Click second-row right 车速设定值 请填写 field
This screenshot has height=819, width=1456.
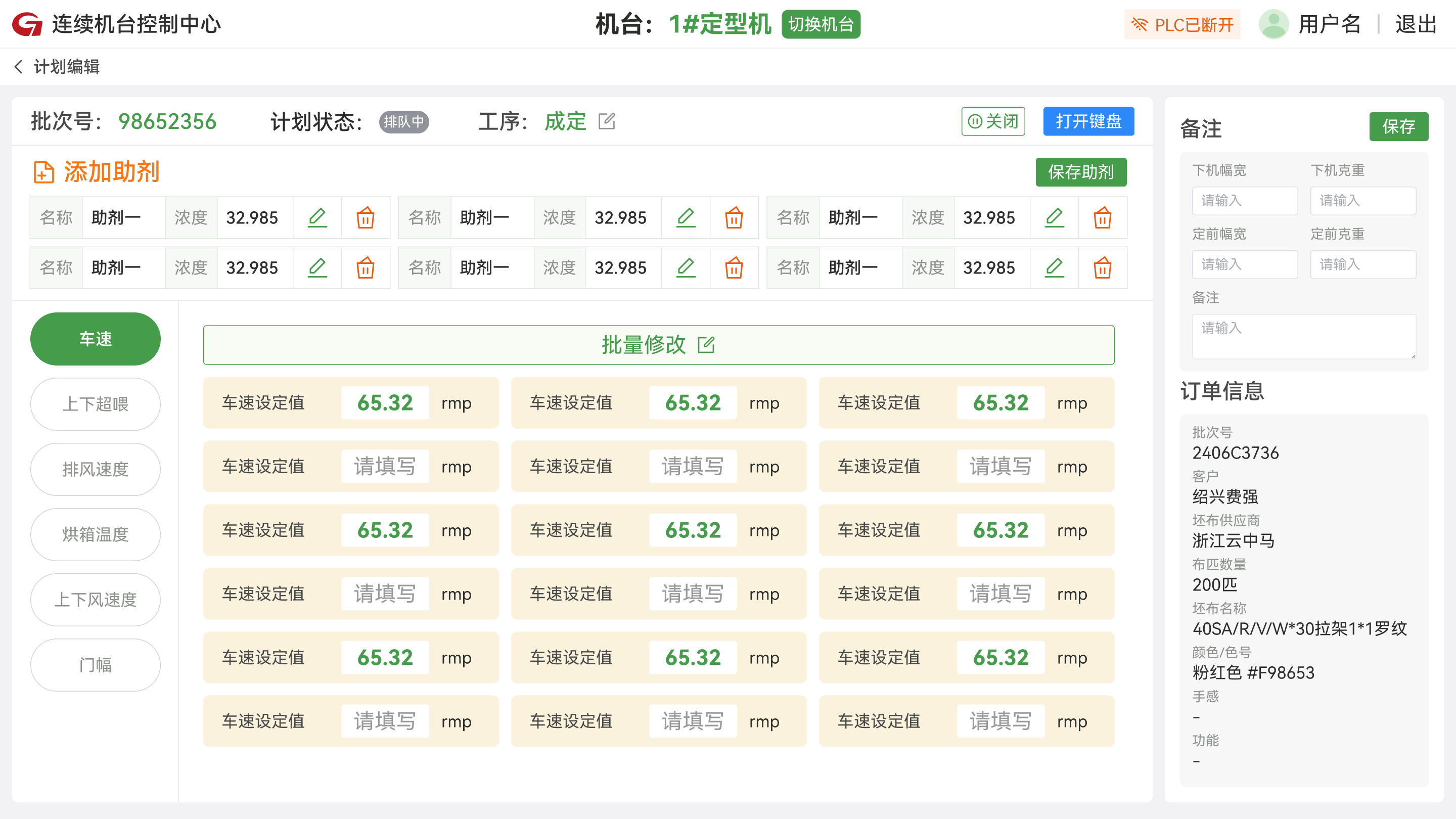click(x=1000, y=466)
